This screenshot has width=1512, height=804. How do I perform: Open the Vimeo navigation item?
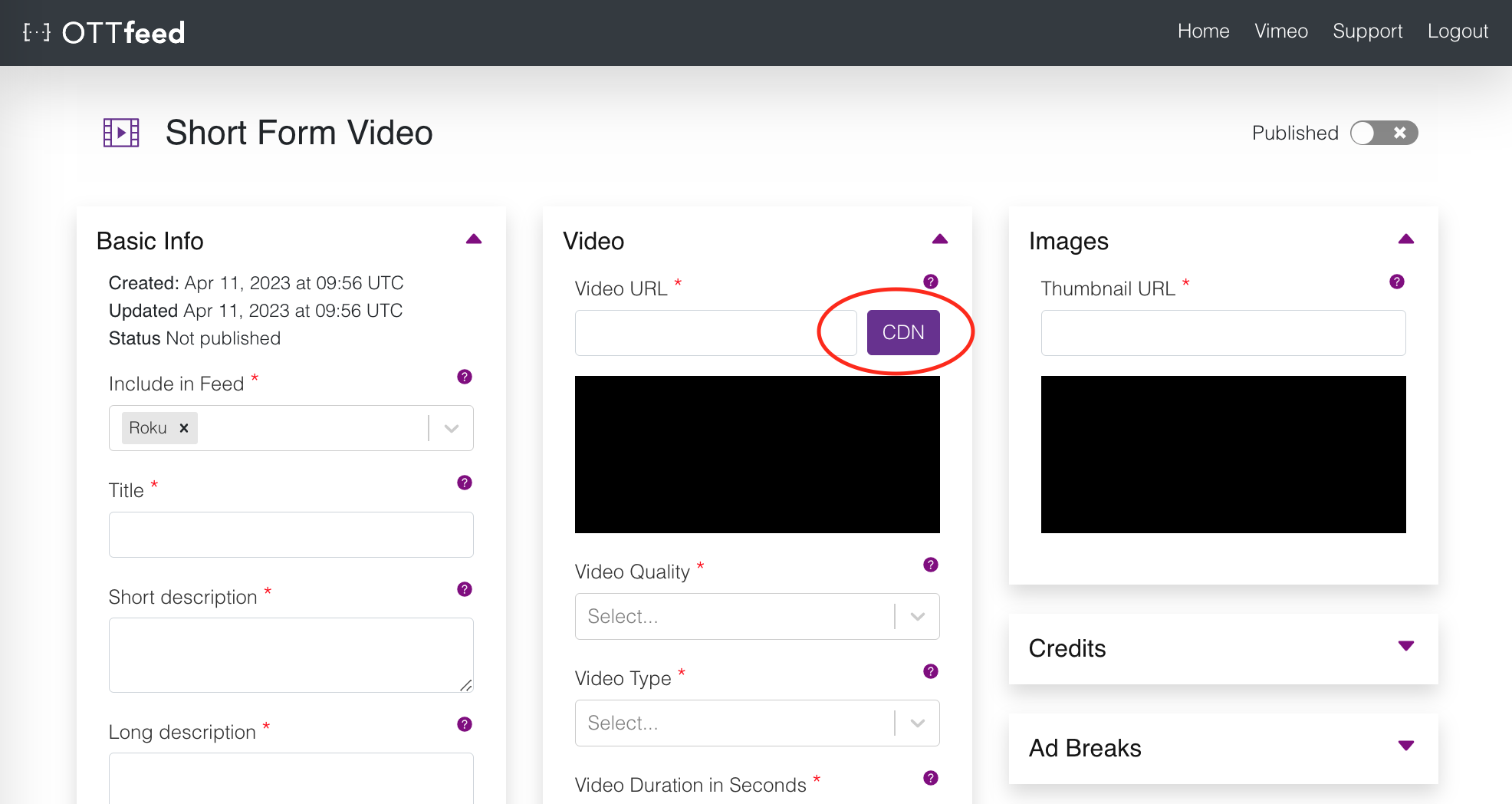click(1281, 31)
